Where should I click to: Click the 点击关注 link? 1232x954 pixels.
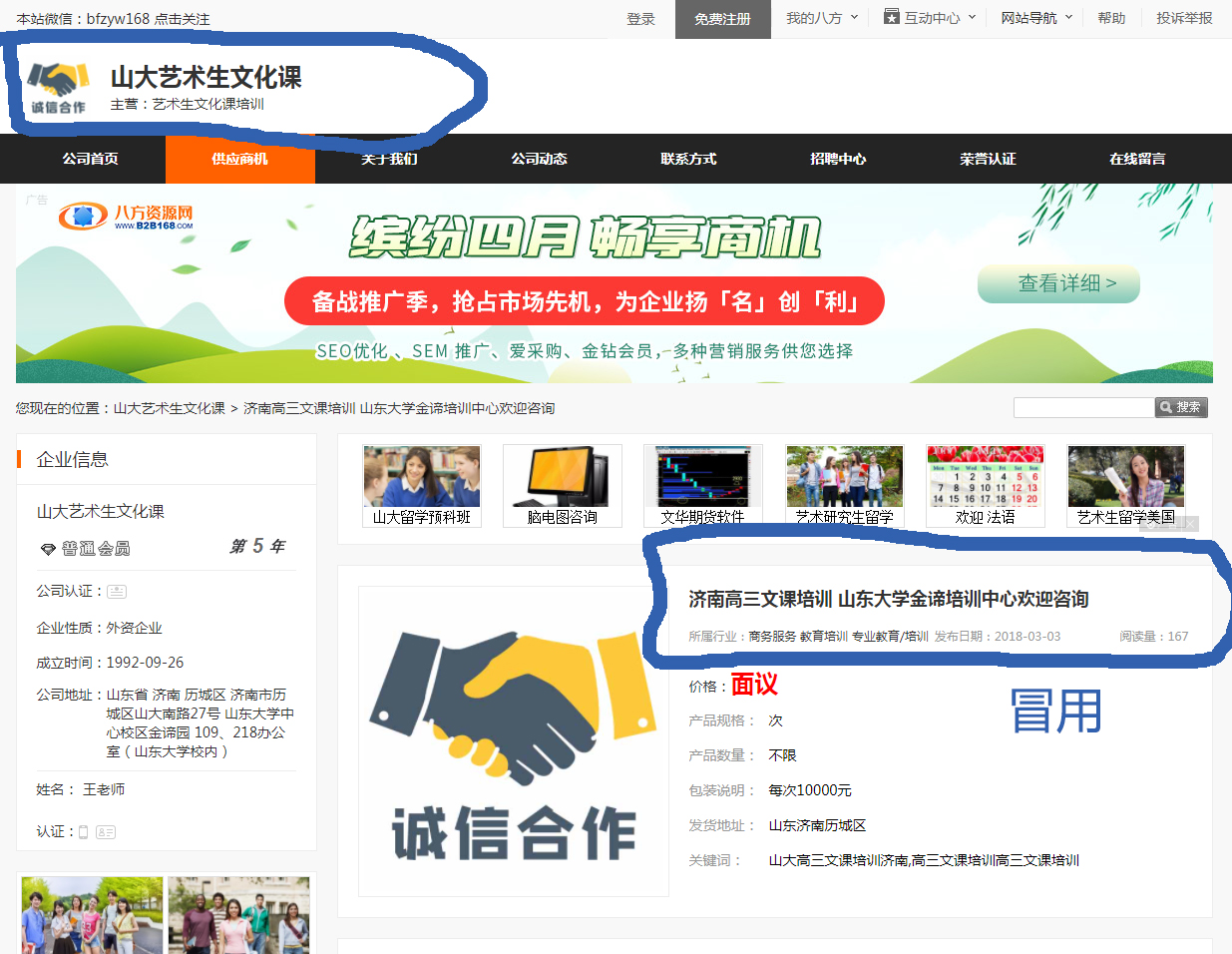(x=183, y=19)
